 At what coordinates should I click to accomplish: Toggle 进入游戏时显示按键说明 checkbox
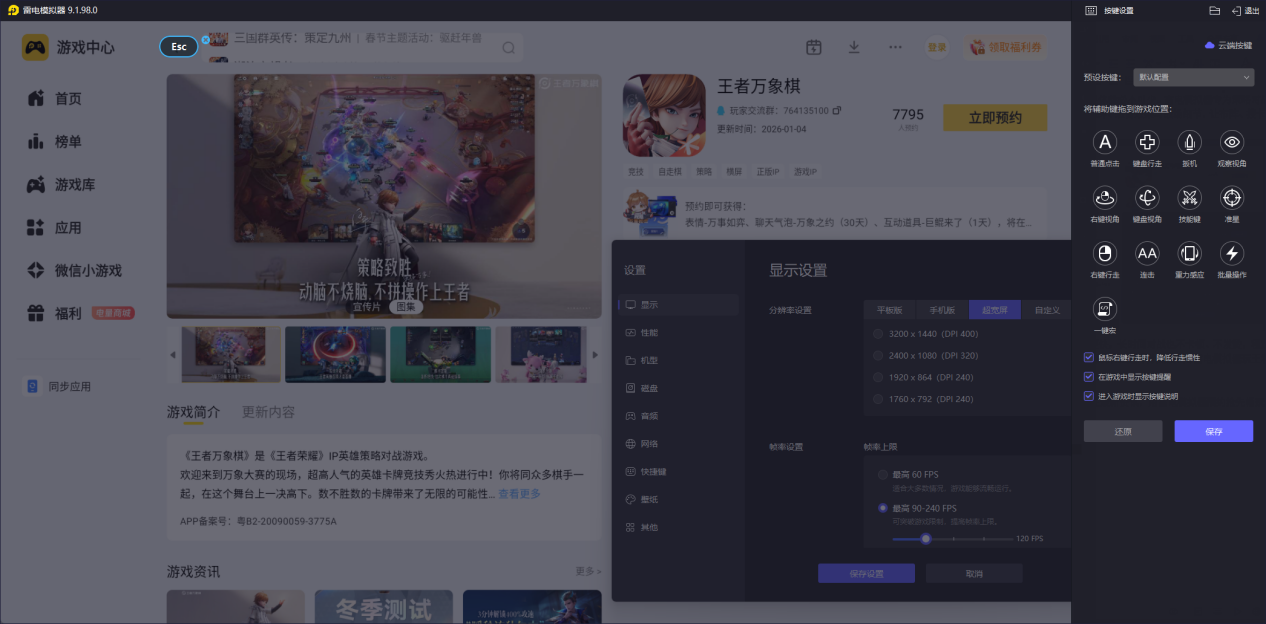pyautogui.click(x=1089, y=396)
